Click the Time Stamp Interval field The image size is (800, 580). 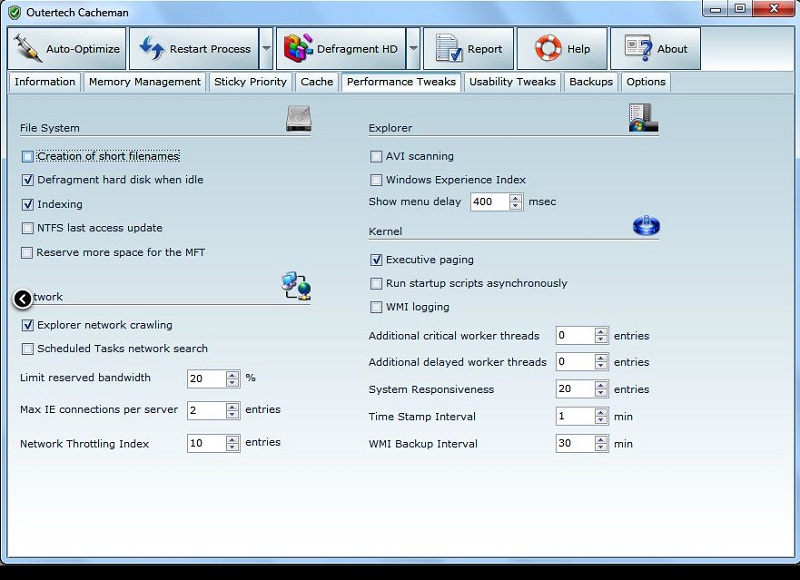575,416
